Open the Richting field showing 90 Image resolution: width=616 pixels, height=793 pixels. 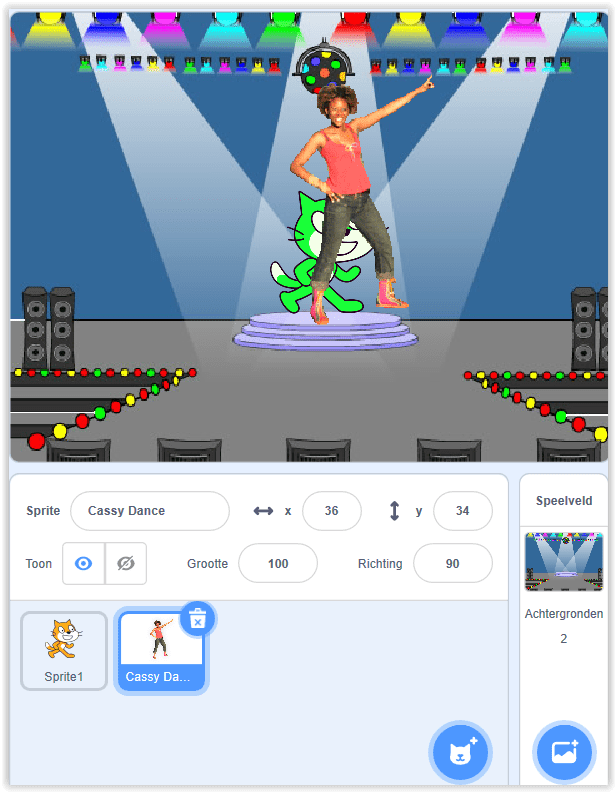coord(453,563)
